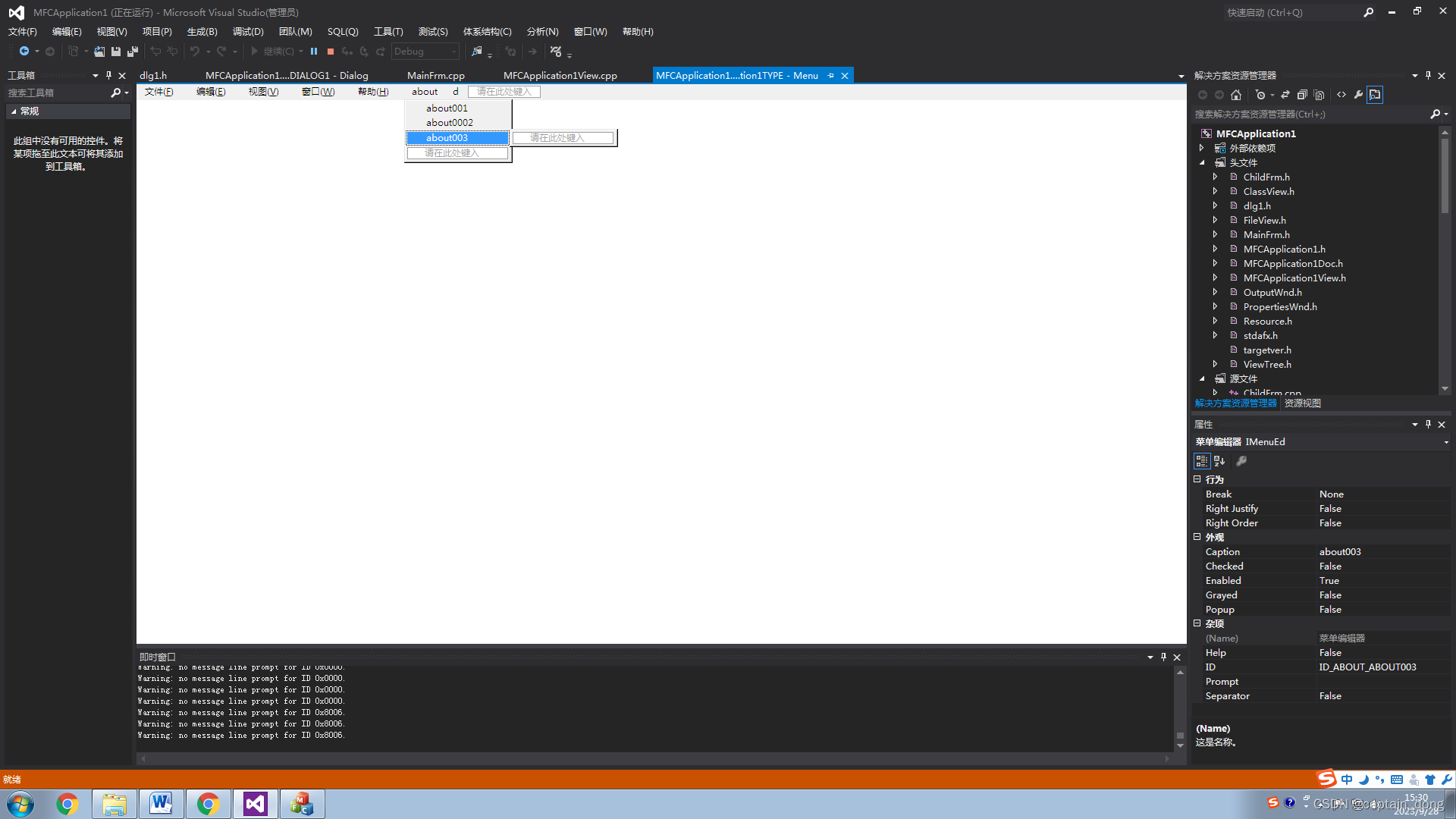This screenshot has width=1456, height=819.
Task: Open the MFCApplication1View.cpp tab
Action: pos(561,75)
